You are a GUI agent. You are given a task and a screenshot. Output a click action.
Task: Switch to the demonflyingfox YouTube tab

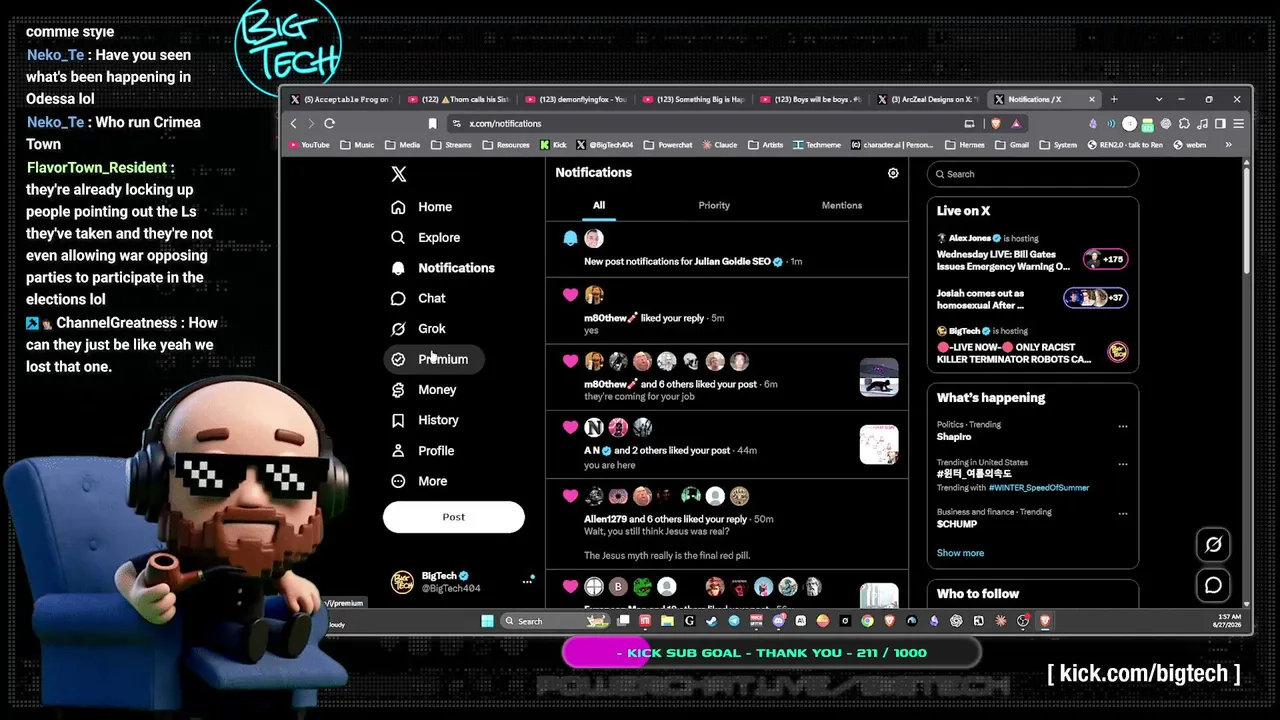click(575, 99)
